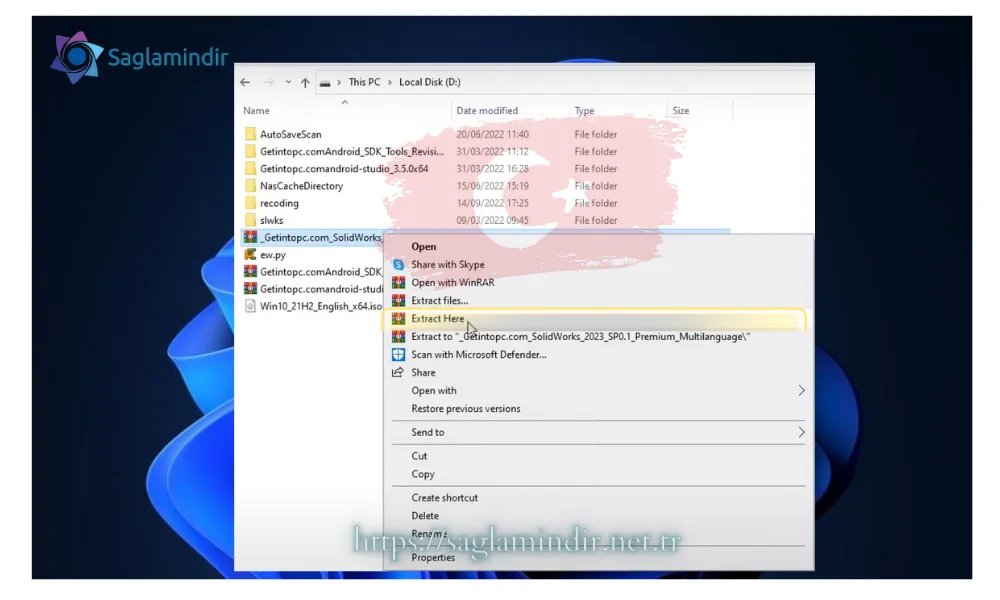Choose Cut in the context menu
The height and width of the screenshot is (600, 1000).
point(419,456)
